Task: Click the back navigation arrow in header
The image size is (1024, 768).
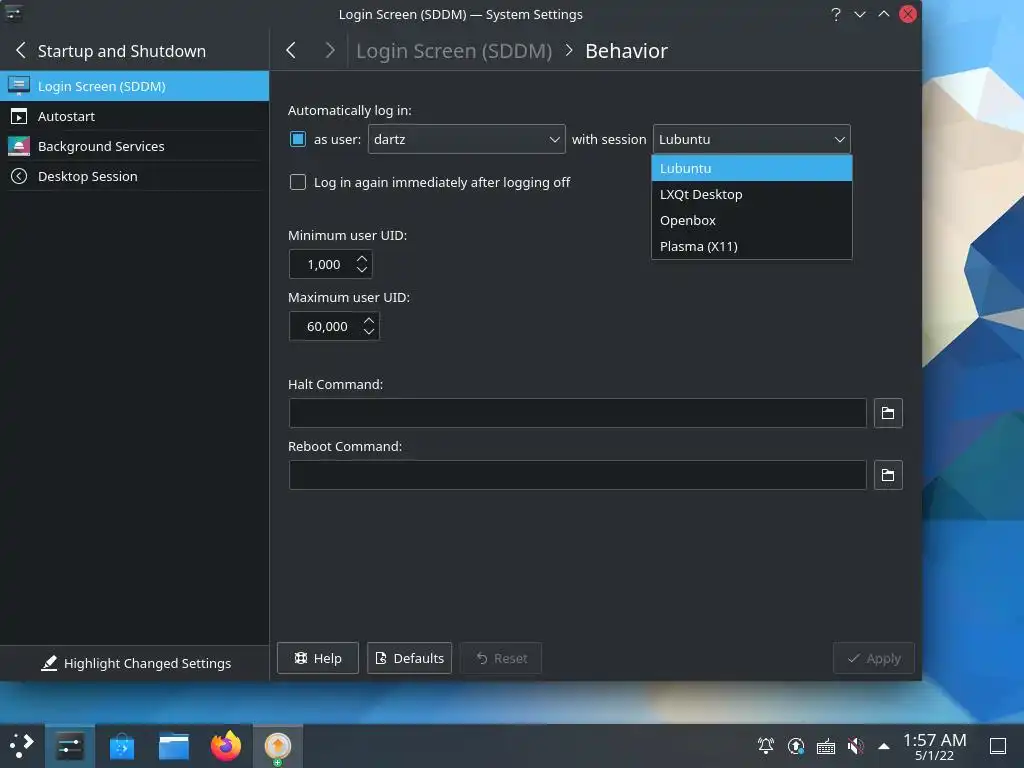Action: click(291, 50)
